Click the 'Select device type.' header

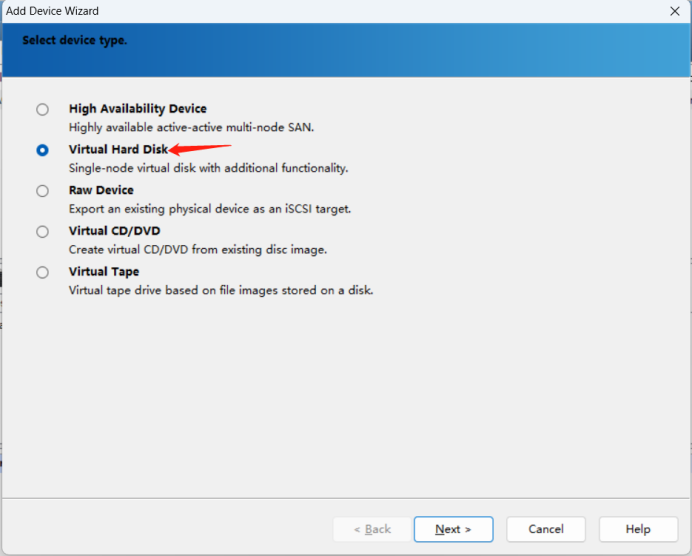(75, 40)
